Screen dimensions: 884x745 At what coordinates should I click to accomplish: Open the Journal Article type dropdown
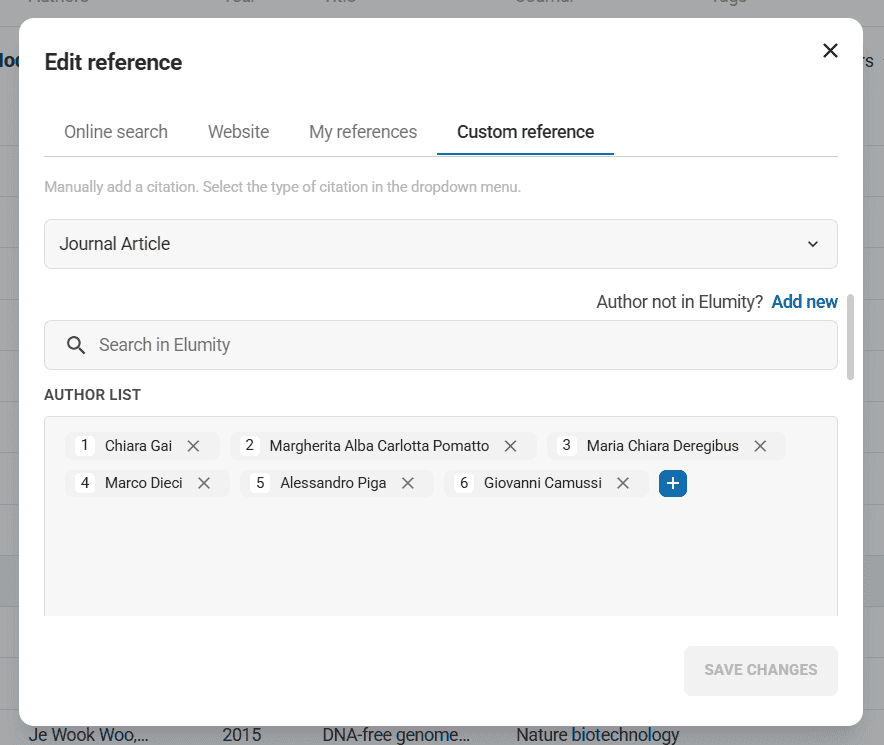click(440, 244)
